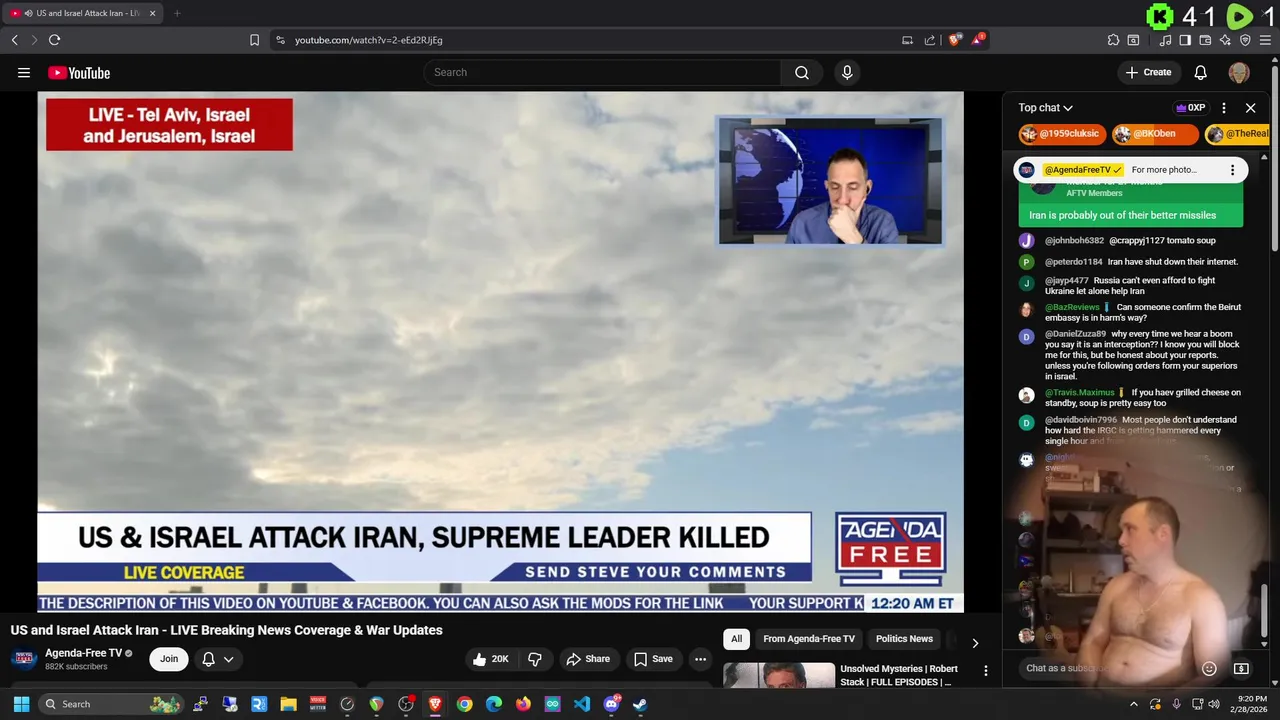Open account avatar menu

1239,72
